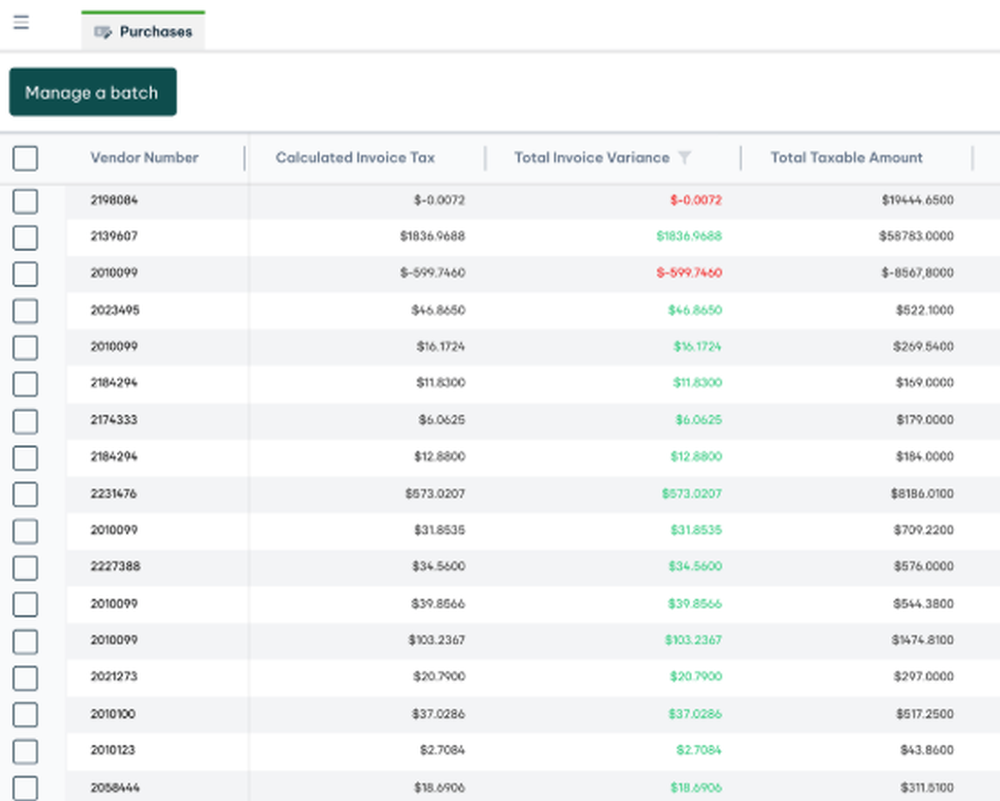Sort by Calculated Invoice Tax column header
The height and width of the screenshot is (801, 1000).
click(x=355, y=158)
